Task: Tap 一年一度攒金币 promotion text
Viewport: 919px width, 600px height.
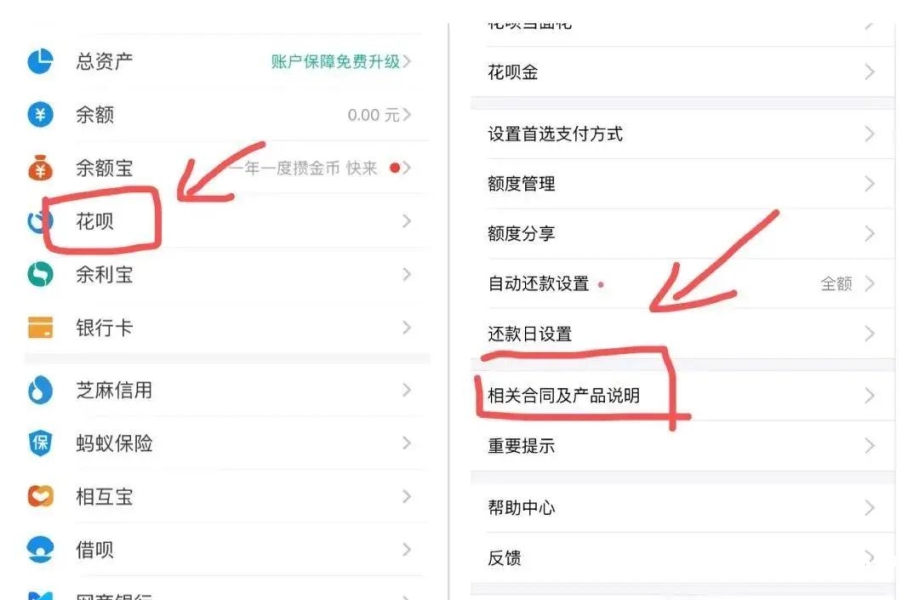Action: click(305, 168)
